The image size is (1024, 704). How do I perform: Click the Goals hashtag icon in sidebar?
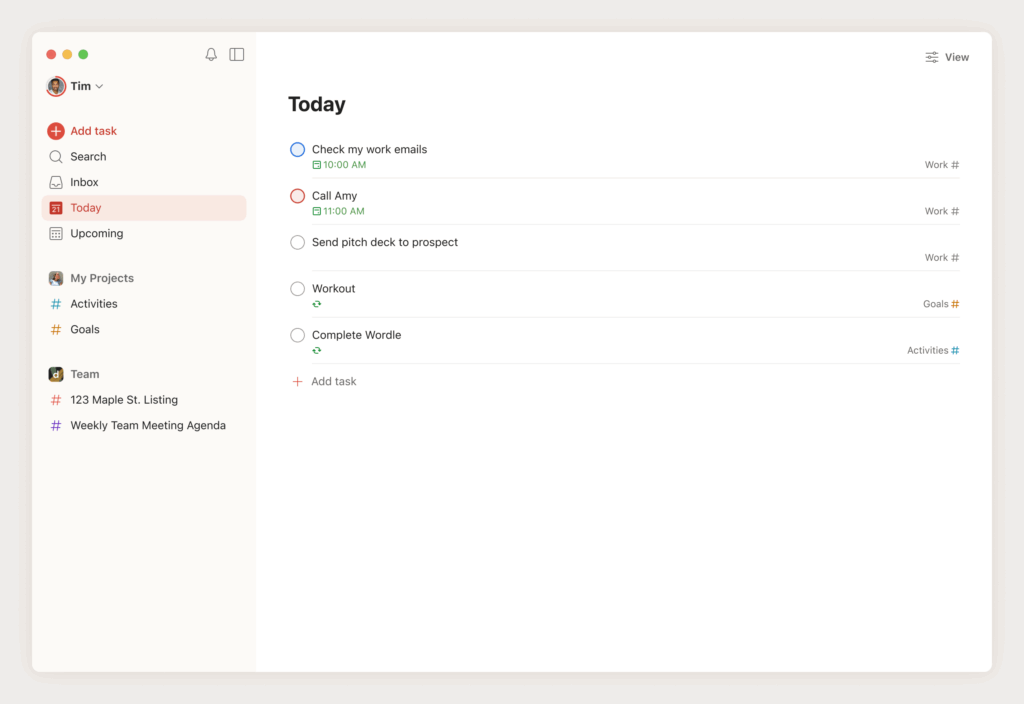[56, 329]
